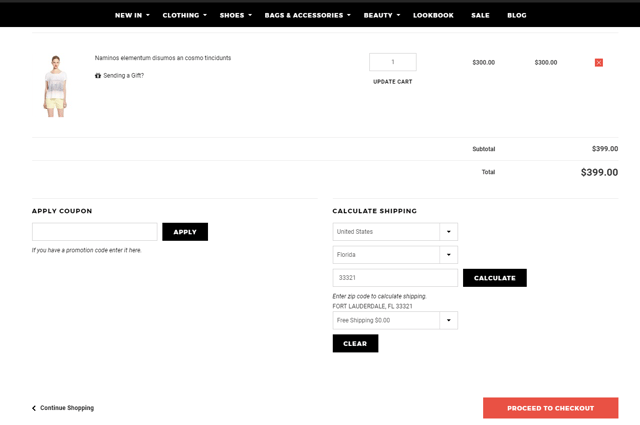Open the NEW IN menu

tap(132, 15)
